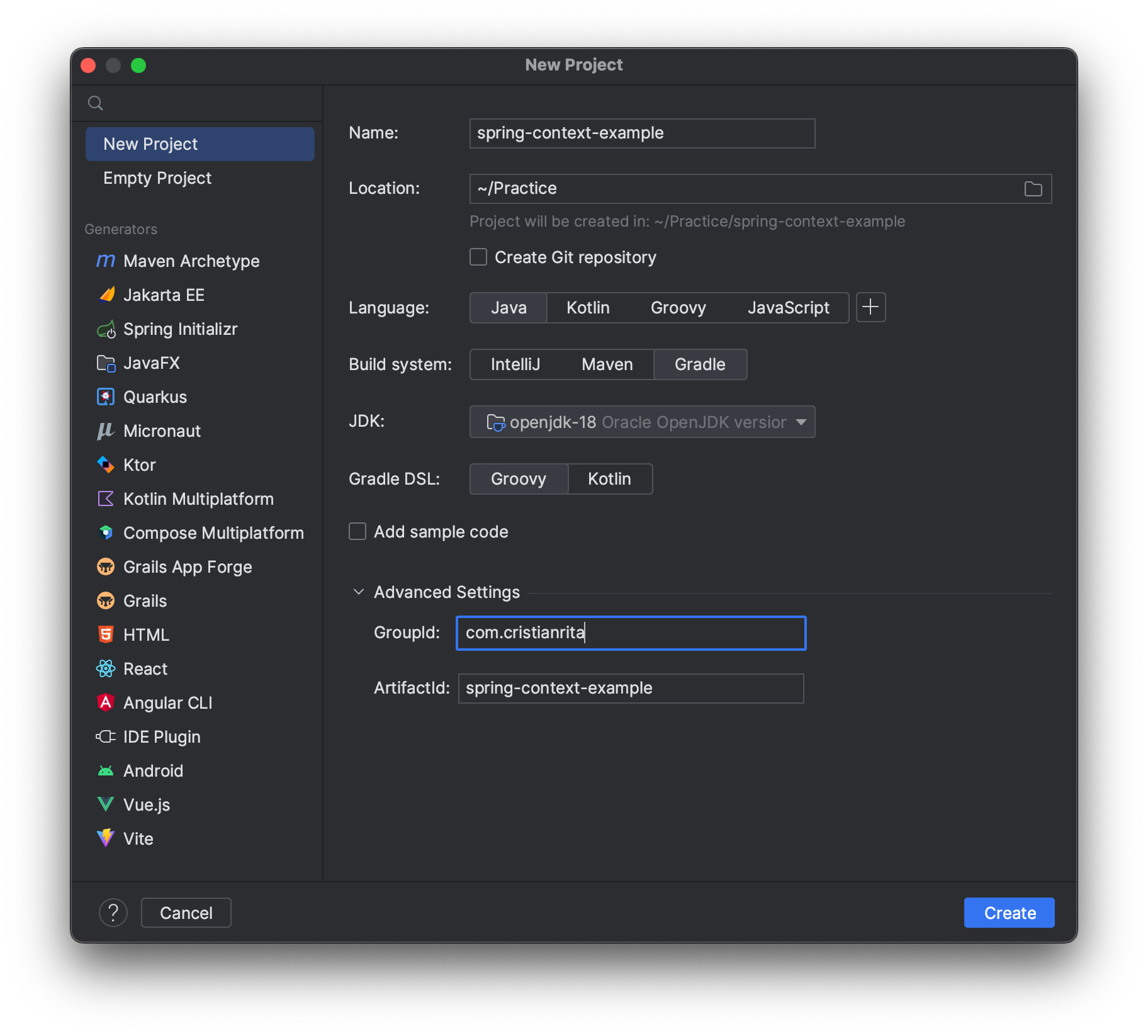Select New Project in sidebar
The image size is (1148, 1036).
pyautogui.click(x=200, y=144)
